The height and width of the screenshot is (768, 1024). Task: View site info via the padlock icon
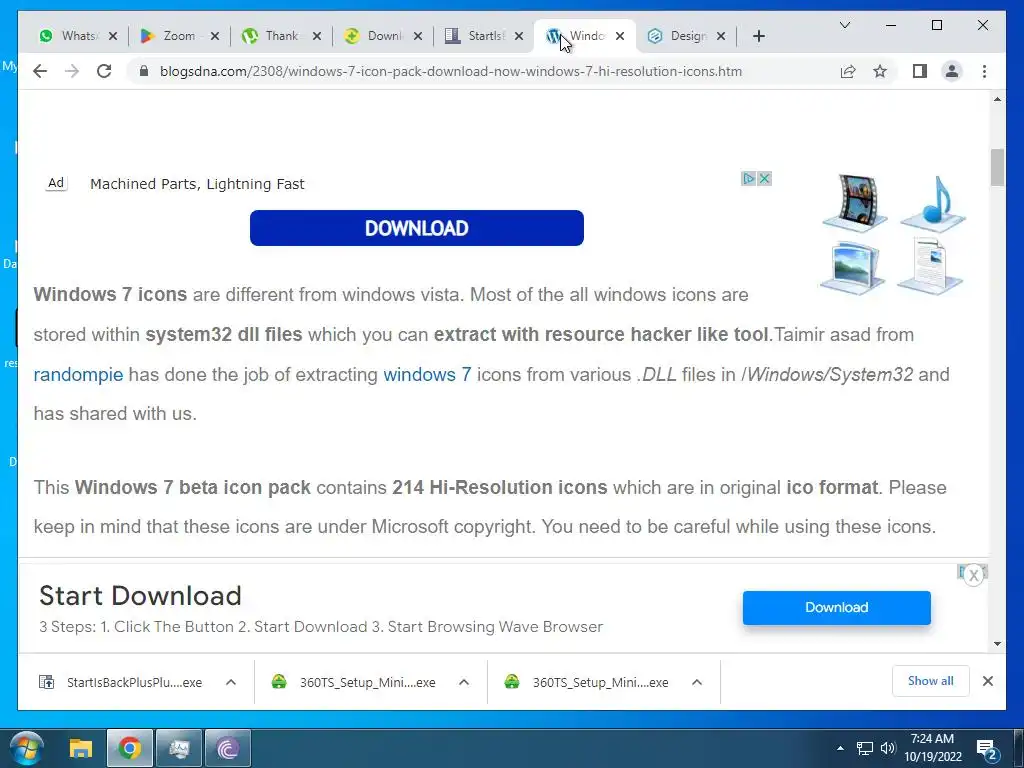[x=144, y=71]
